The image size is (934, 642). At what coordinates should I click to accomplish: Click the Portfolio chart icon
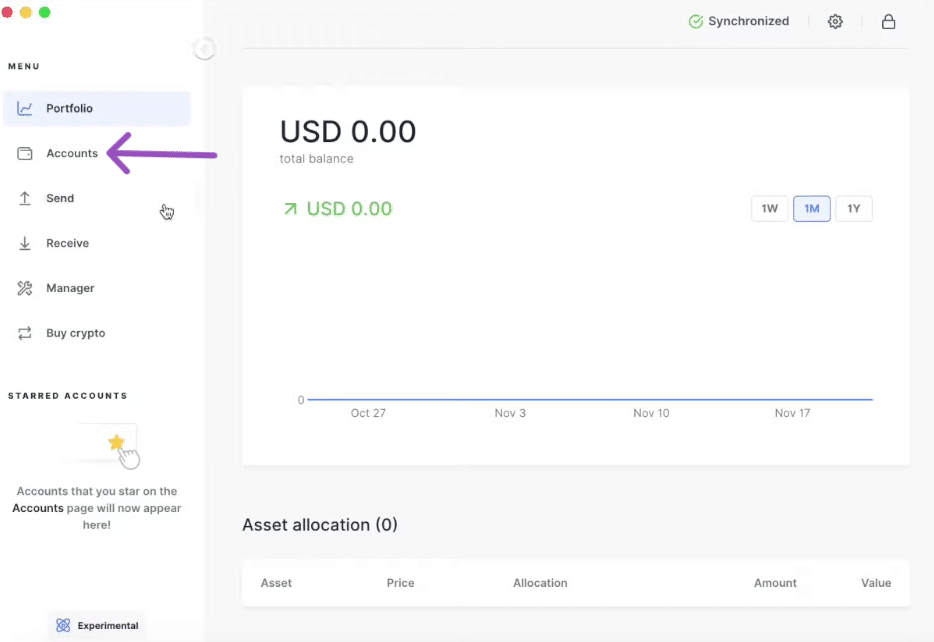pos(25,109)
